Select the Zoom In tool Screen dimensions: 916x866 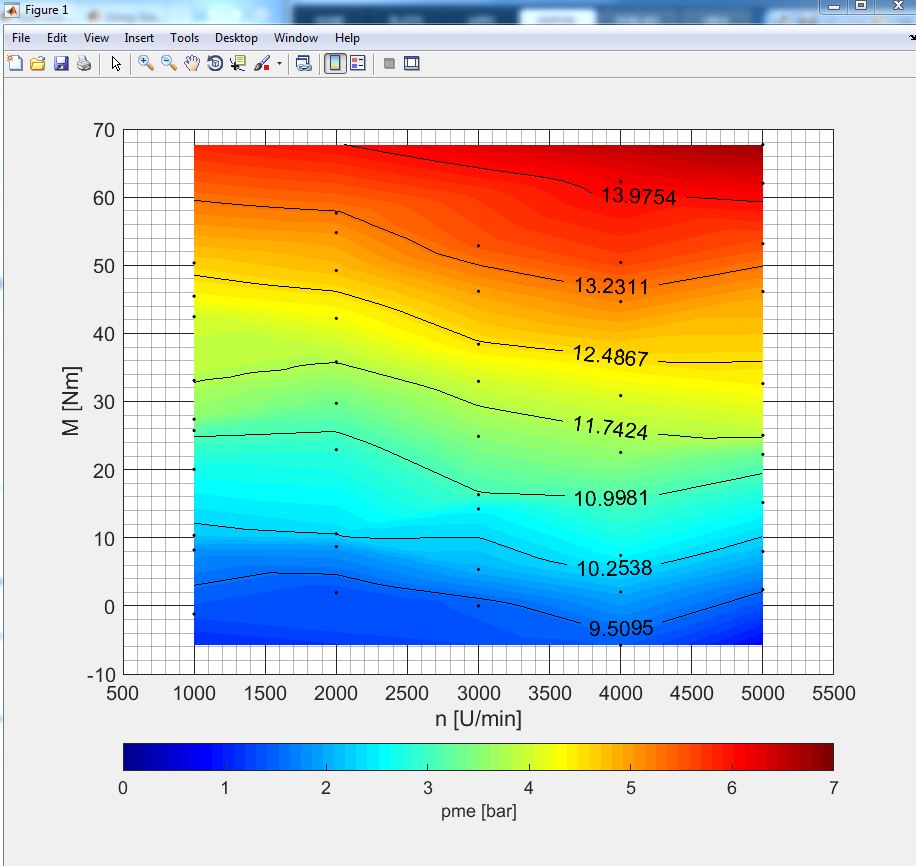point(146,63)
